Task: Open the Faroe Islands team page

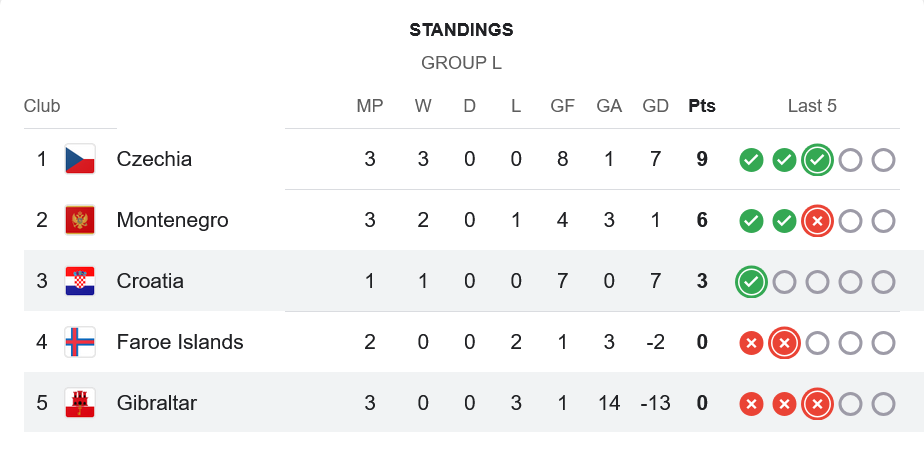Action: click(x=180, y=342)
